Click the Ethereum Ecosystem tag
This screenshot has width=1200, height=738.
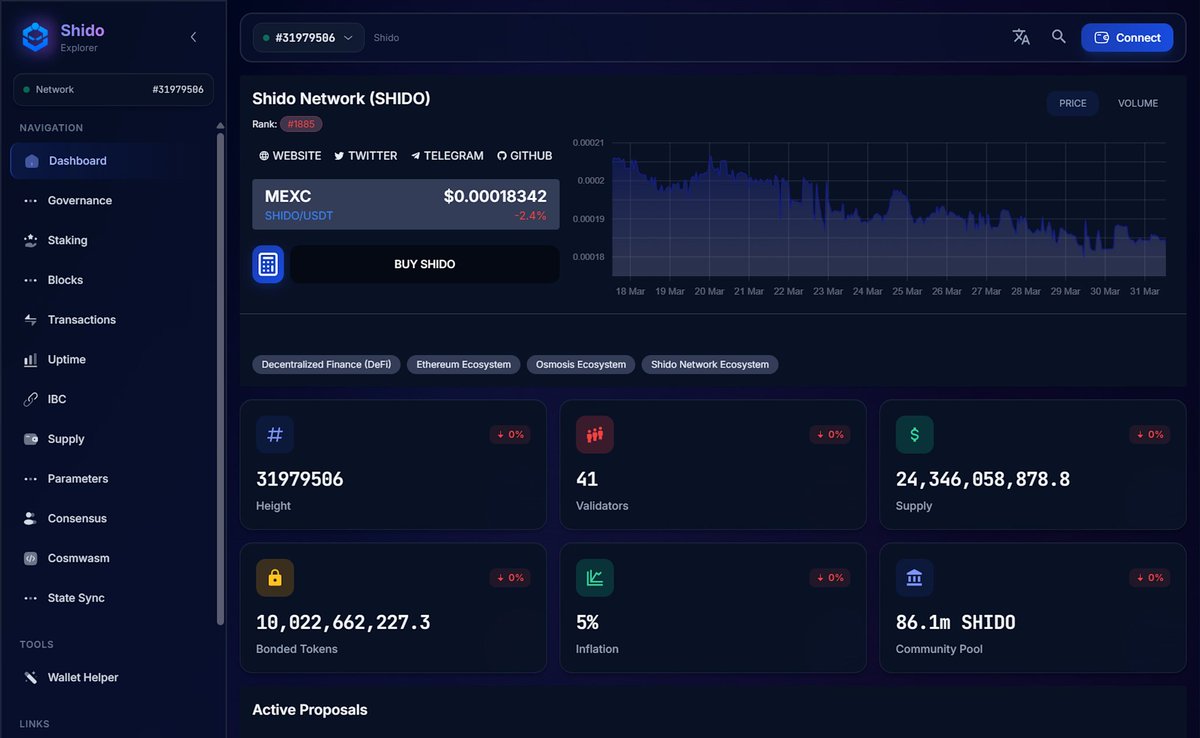(463, 365)
